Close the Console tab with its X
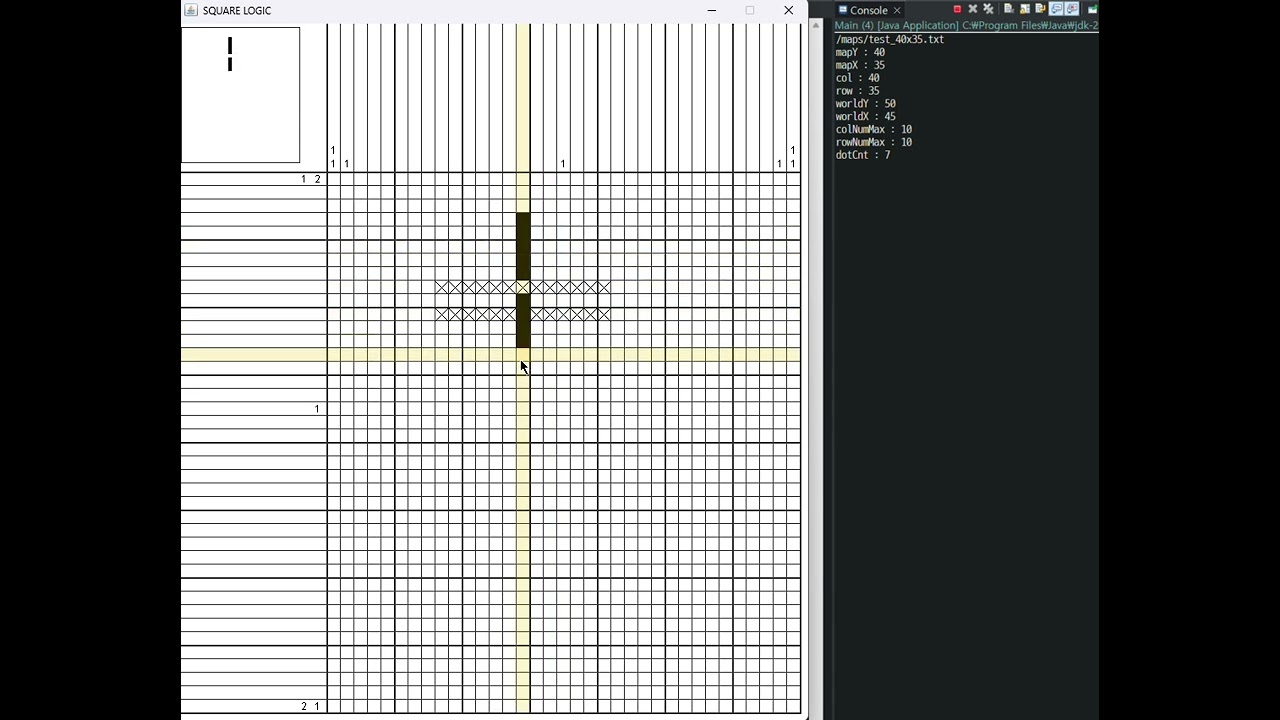 (897, 10)
